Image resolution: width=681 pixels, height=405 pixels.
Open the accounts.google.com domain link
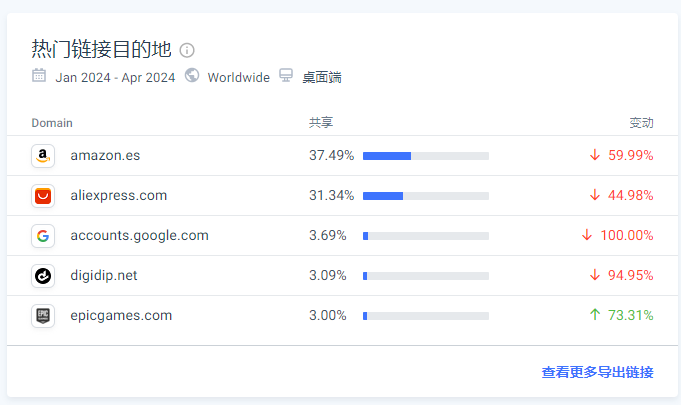pyautogui.click(x=139, y=236)
